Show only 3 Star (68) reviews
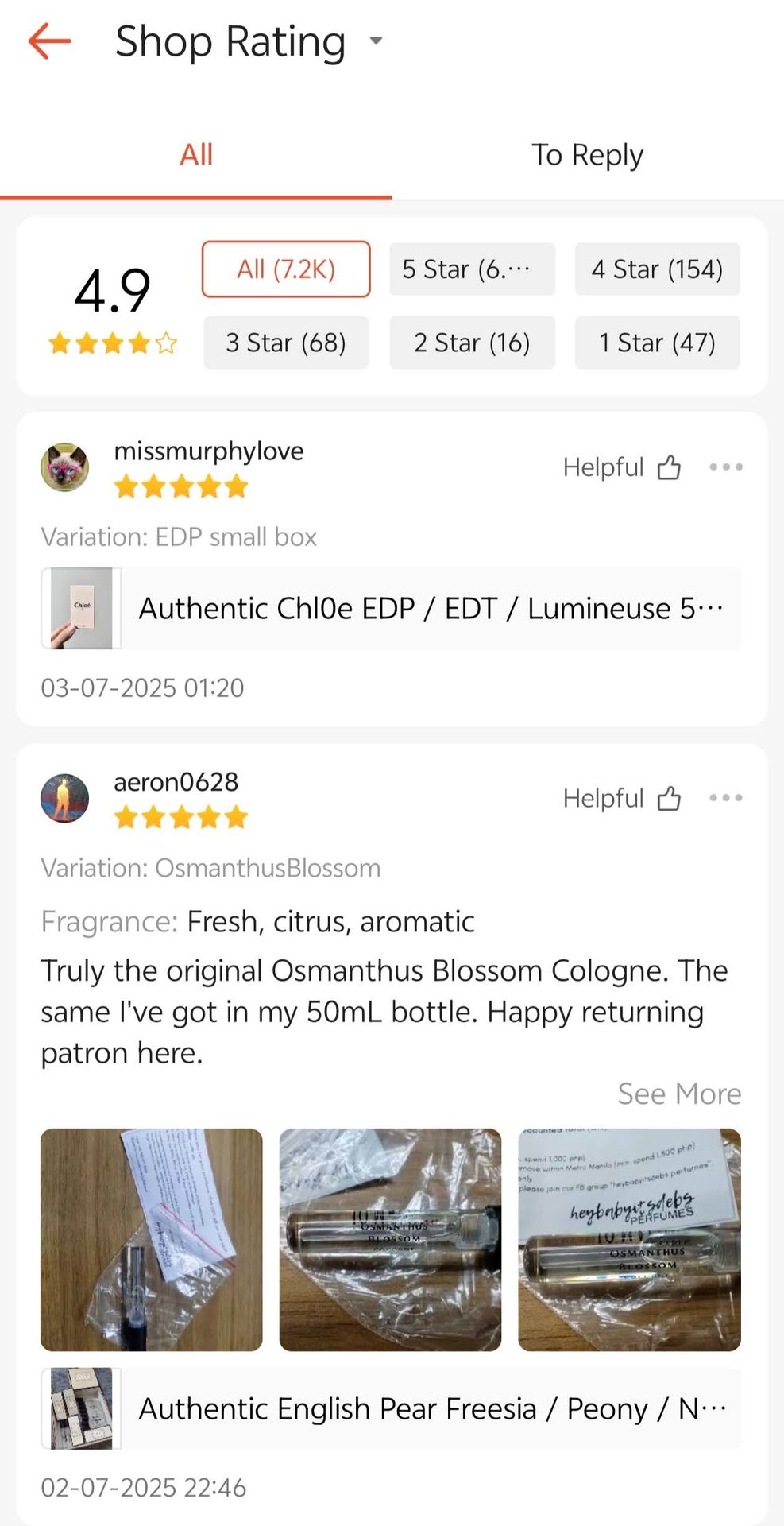This screenshot has width=784, height=1526. (x=286, y=343)
